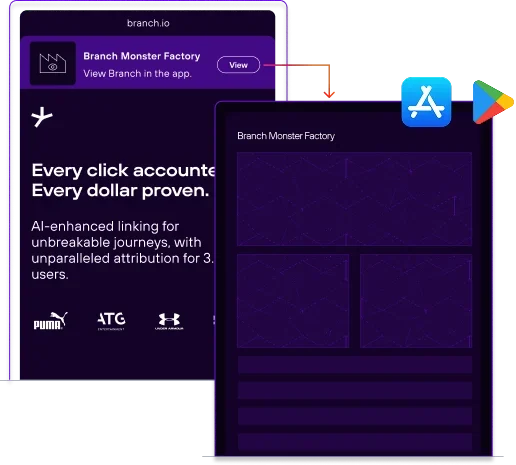Click the Branch logo mark

(42, 117)
